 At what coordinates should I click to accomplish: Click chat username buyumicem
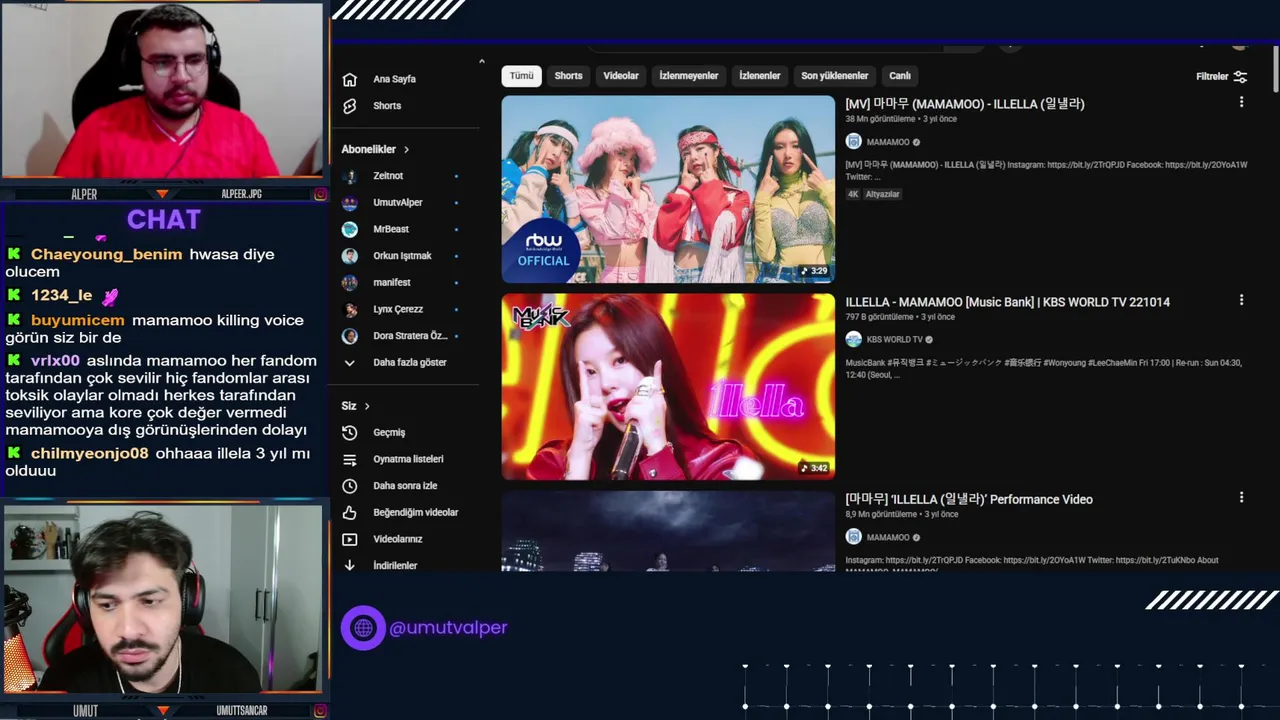pyautogui.click(x=78, y=321)
